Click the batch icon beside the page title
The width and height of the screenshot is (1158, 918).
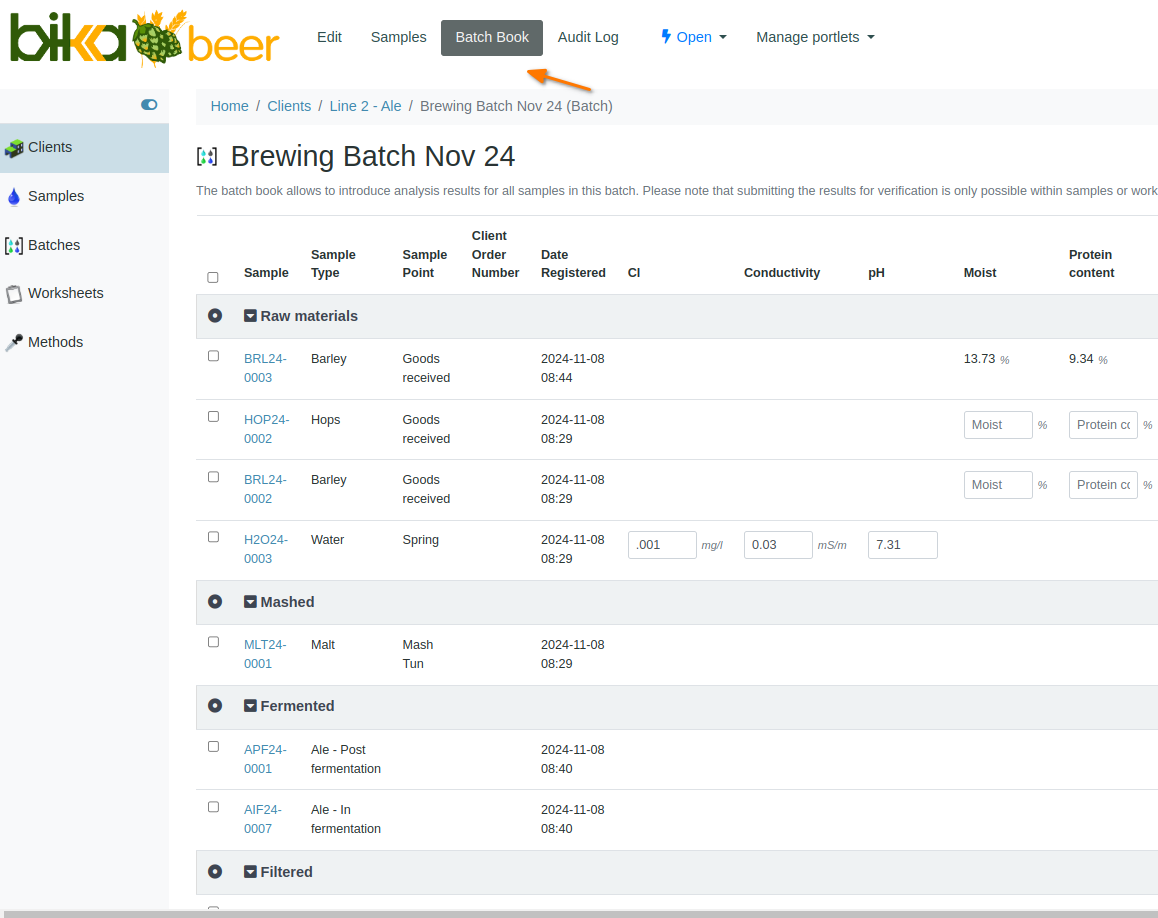click(207, 157)
